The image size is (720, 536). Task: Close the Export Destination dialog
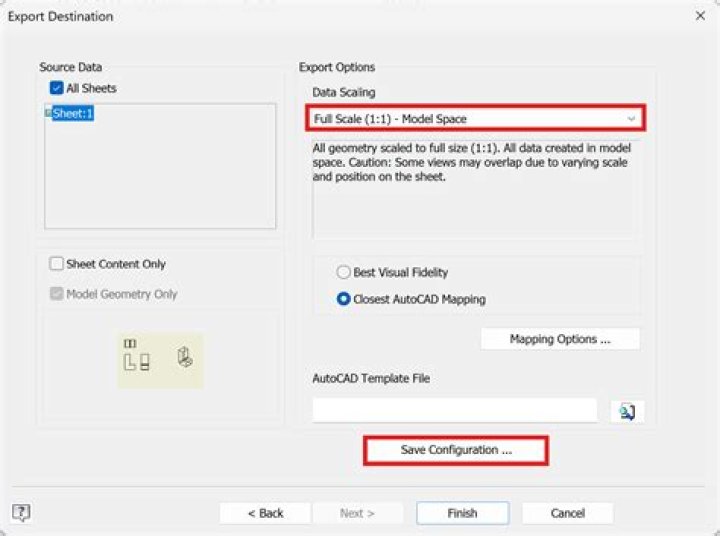click(700, 16)
